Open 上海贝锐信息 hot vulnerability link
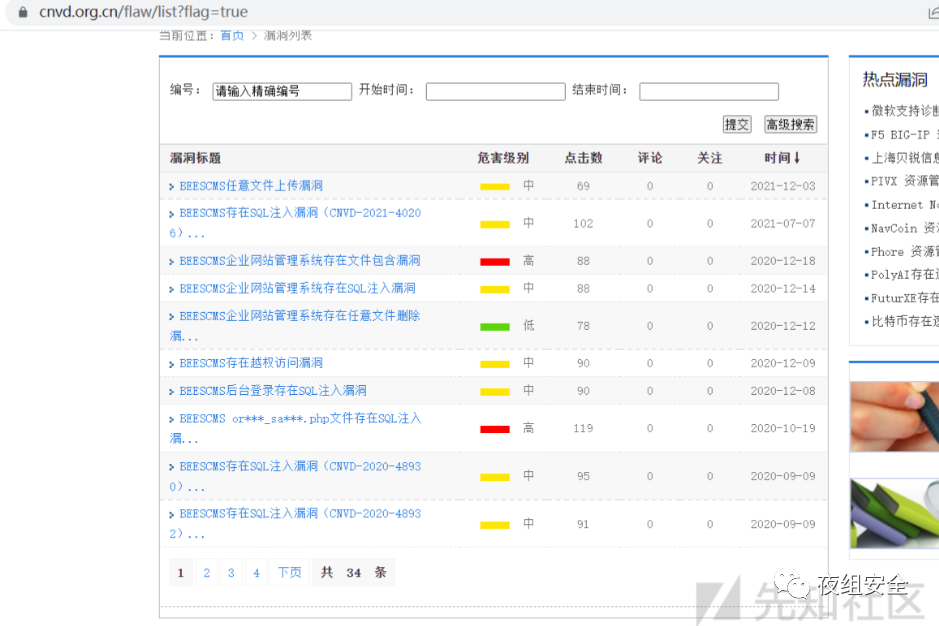Screen dimensions: 939x626 coord(904,158)
